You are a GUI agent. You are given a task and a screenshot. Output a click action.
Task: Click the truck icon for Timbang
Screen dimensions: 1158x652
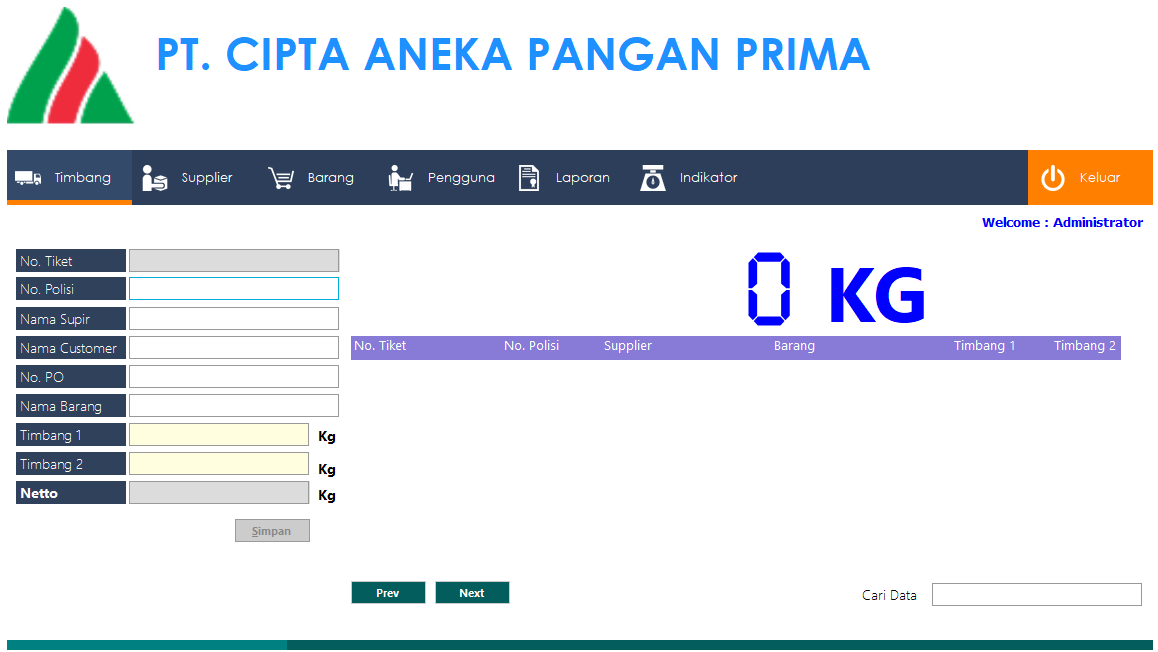[x=28, y=178]
